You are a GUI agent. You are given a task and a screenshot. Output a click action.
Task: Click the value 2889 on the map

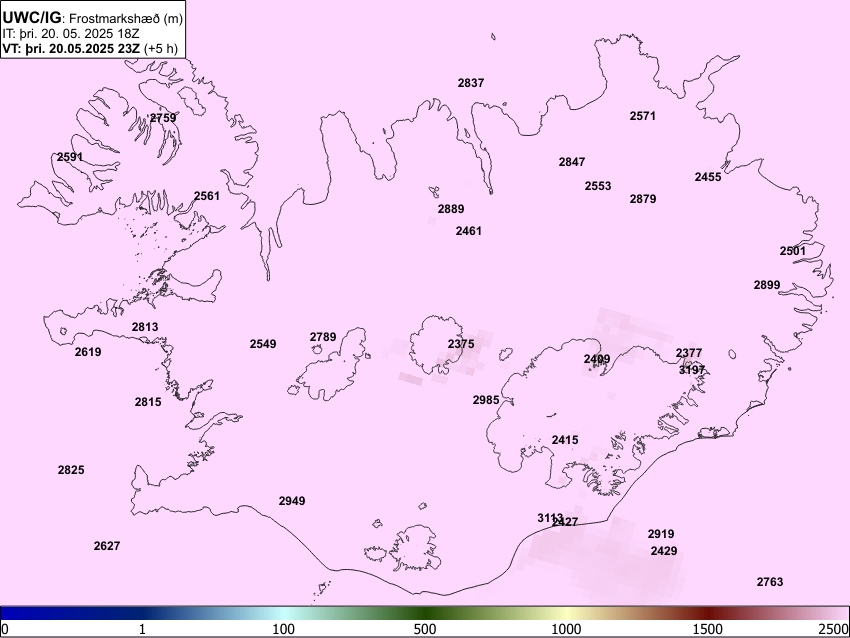[x=451, y=209]
